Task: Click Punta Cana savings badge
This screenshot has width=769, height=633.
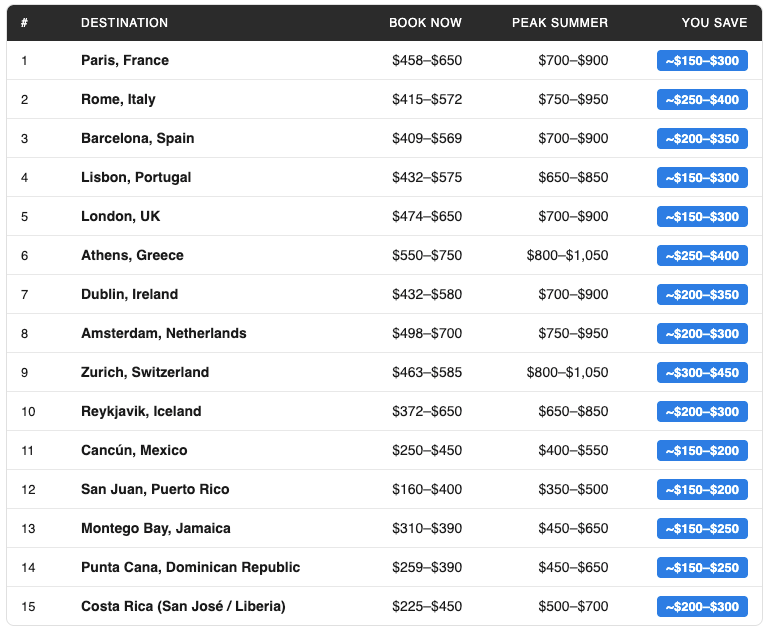Action: tap(702, 568)
